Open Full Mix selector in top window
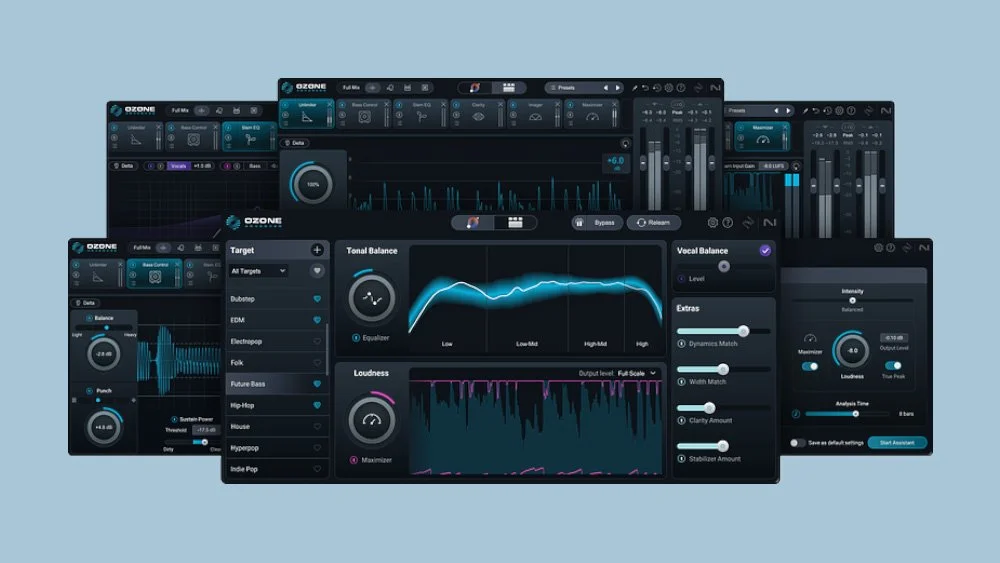This screenshot has height=563, width=1000. click(351, 87)
